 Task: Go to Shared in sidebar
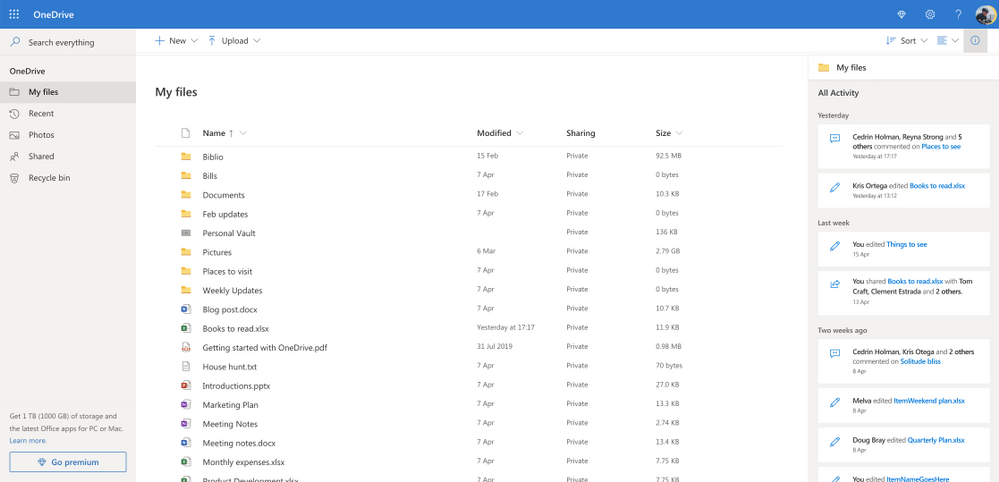[68, 156]
